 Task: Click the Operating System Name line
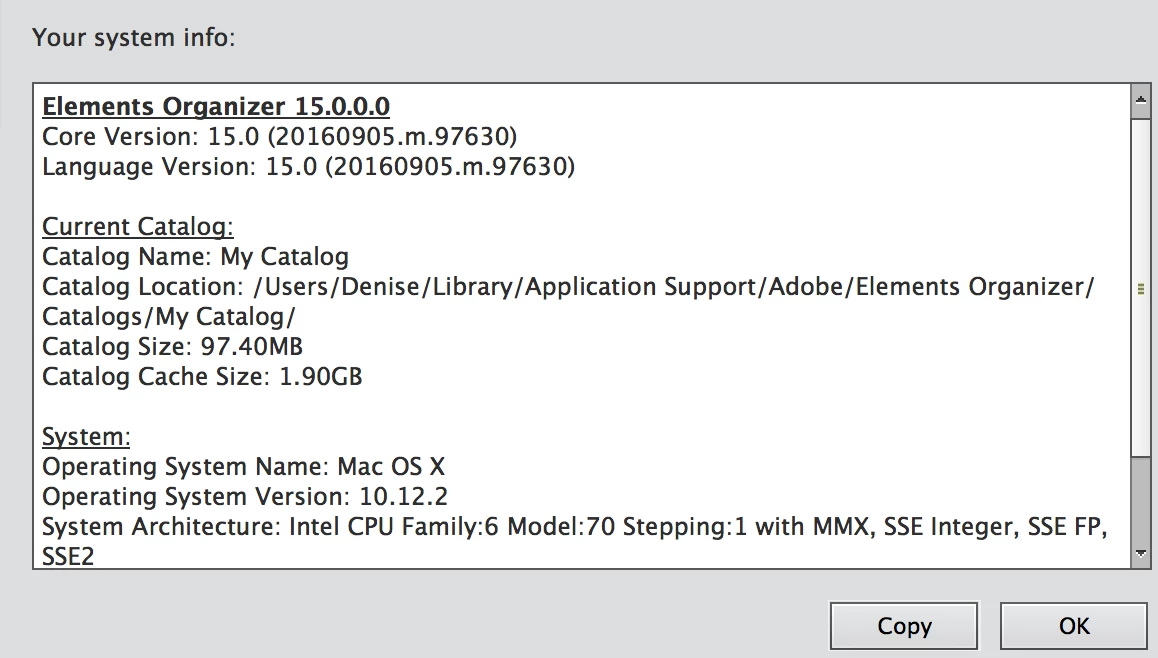pos(243,467)
